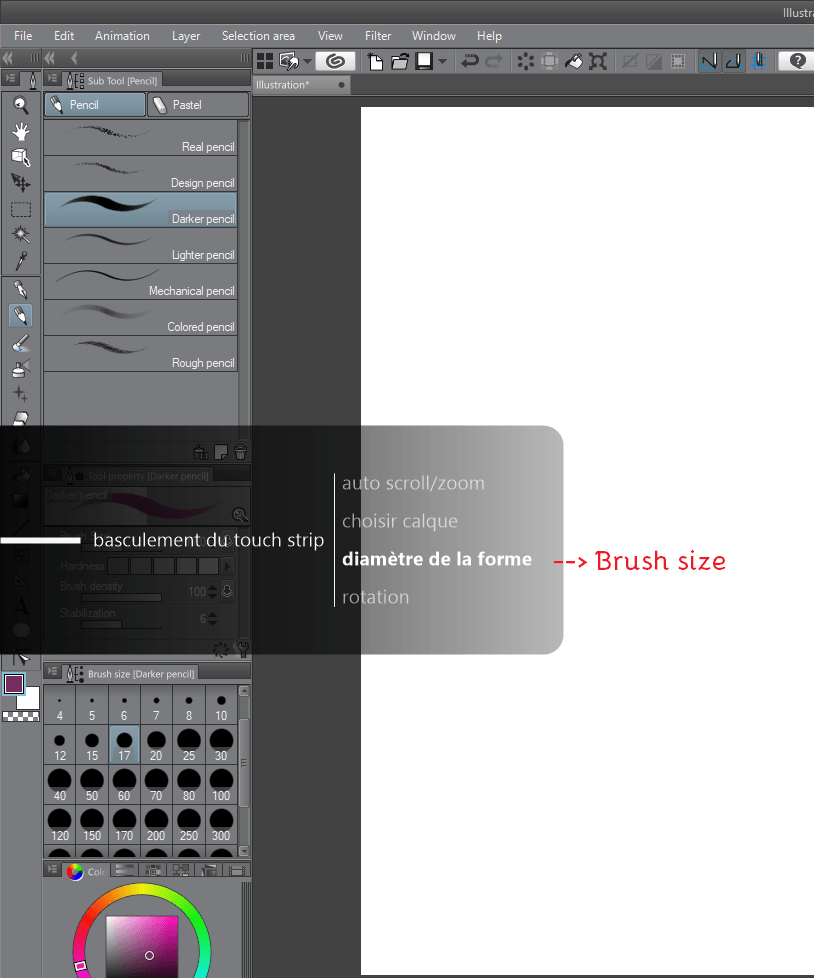Screen dimensions: 814x978
Task: Open a file via folder icon
Action: click(400, 61)
